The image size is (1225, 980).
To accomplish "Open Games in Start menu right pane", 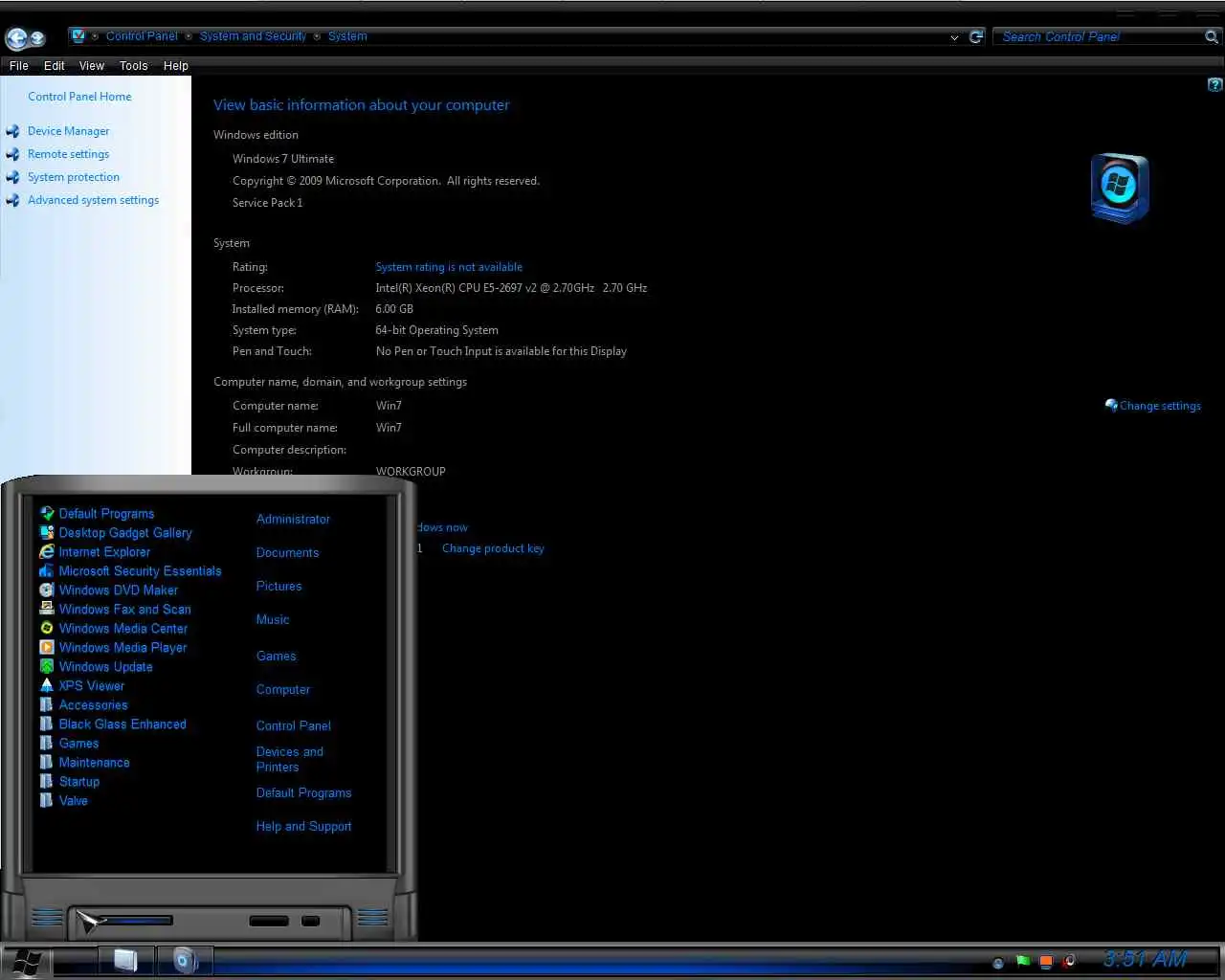I will pos(276,656).
